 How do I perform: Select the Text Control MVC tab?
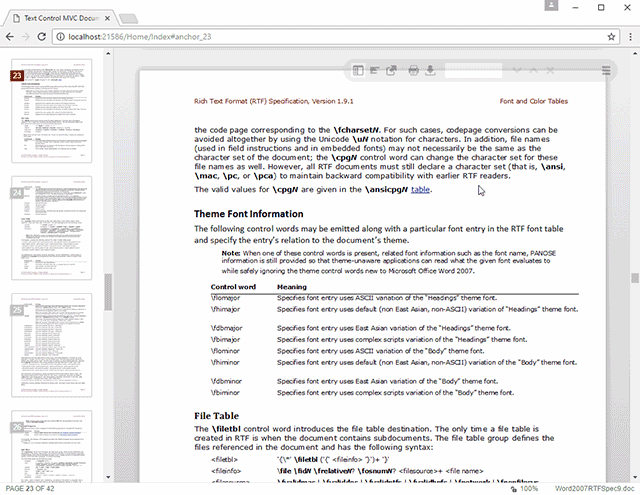point(60,18)
